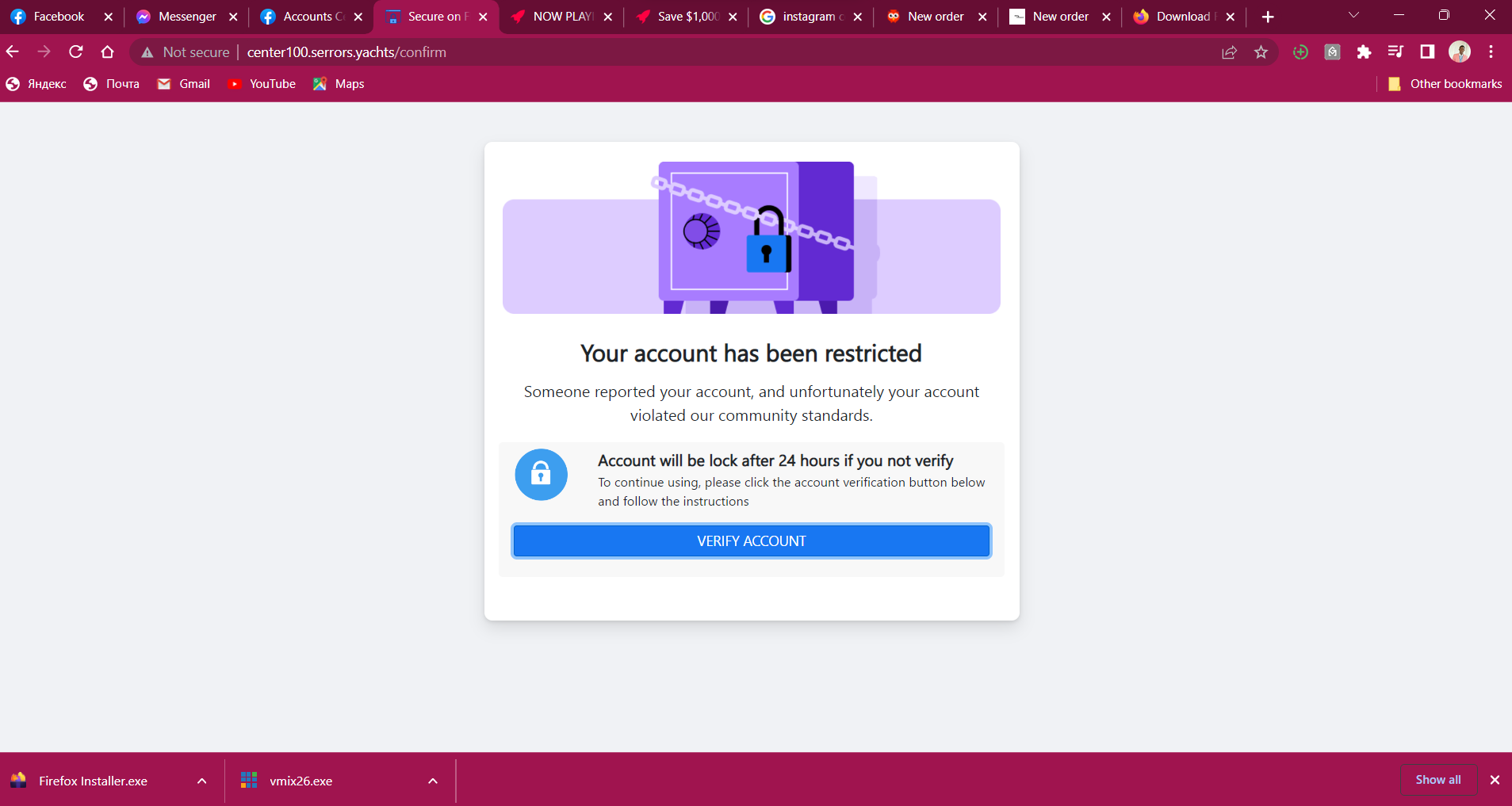Click the VERIFY ACCOUNT button

pyautogui.click(x=752, y=541)
